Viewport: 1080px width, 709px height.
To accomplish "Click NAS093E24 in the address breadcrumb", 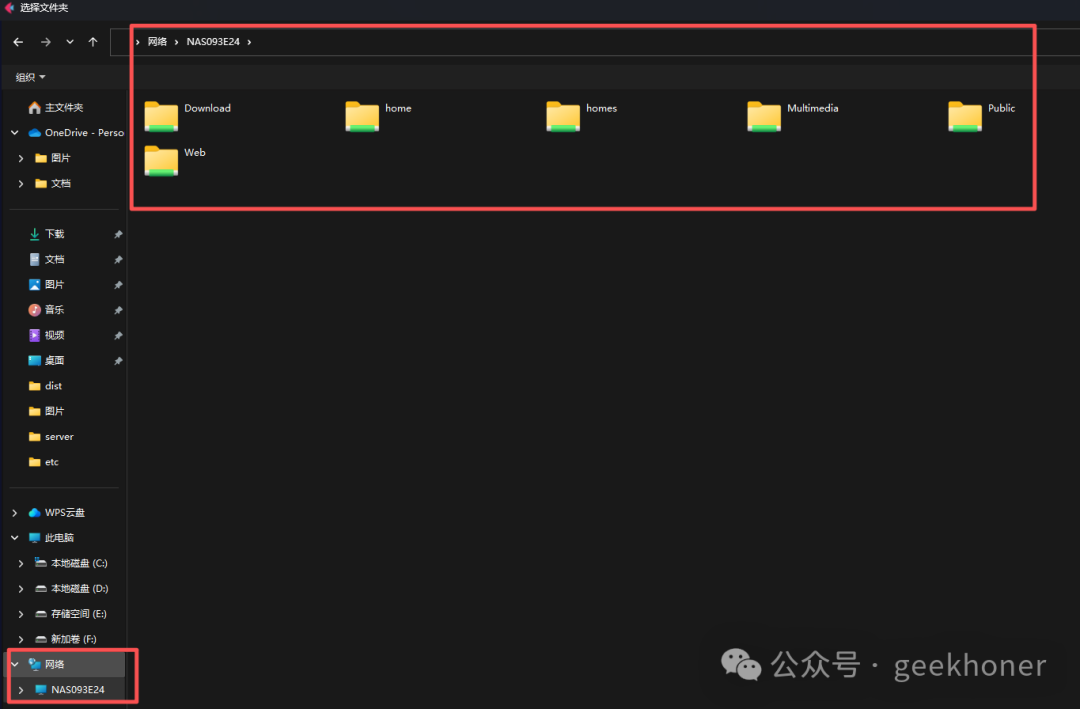I will pos(213,42).
